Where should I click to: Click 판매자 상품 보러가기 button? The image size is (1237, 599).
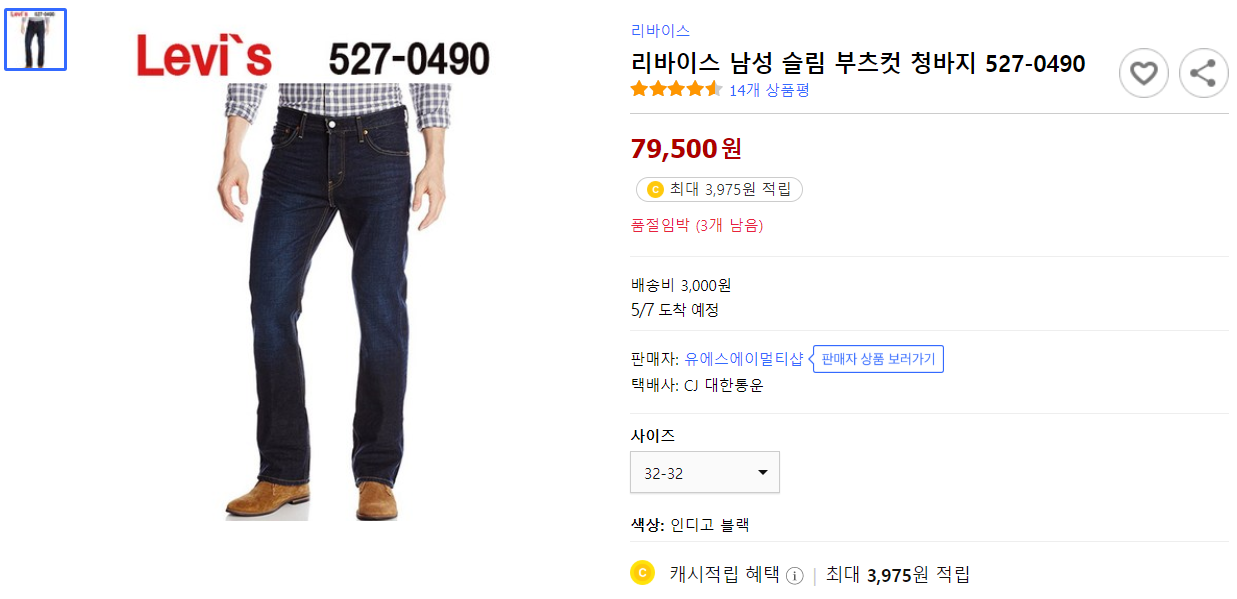[877, 359]
